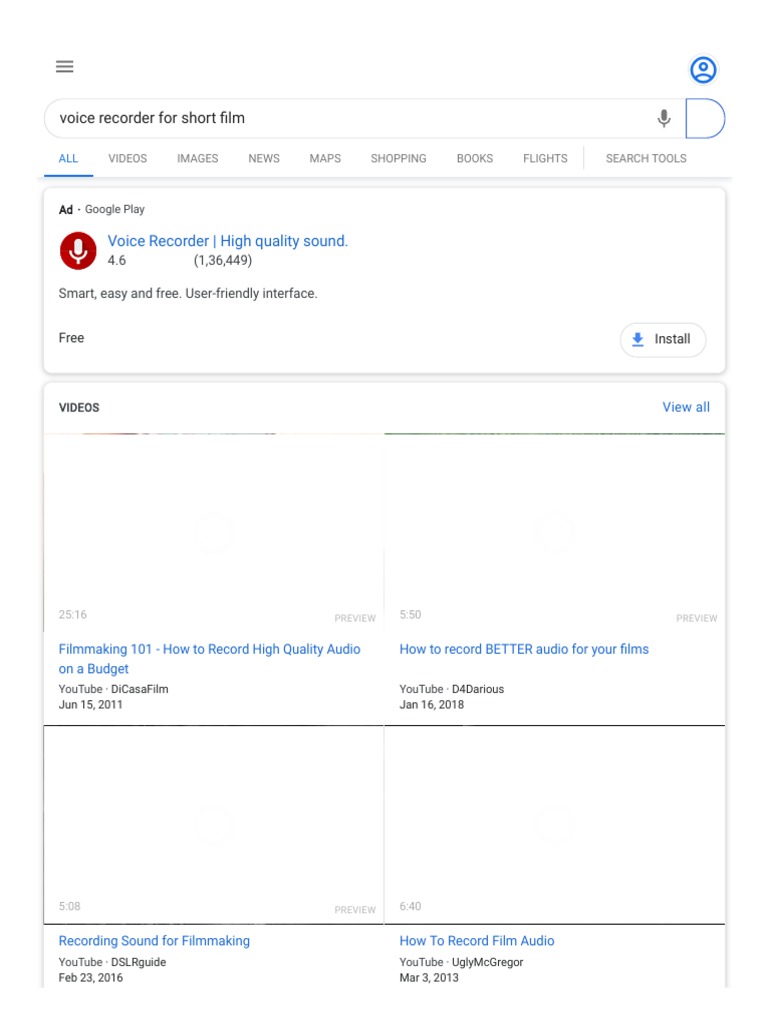
Task: Click PREVIEW on the 5:50 video
Action: pos(696,618)
